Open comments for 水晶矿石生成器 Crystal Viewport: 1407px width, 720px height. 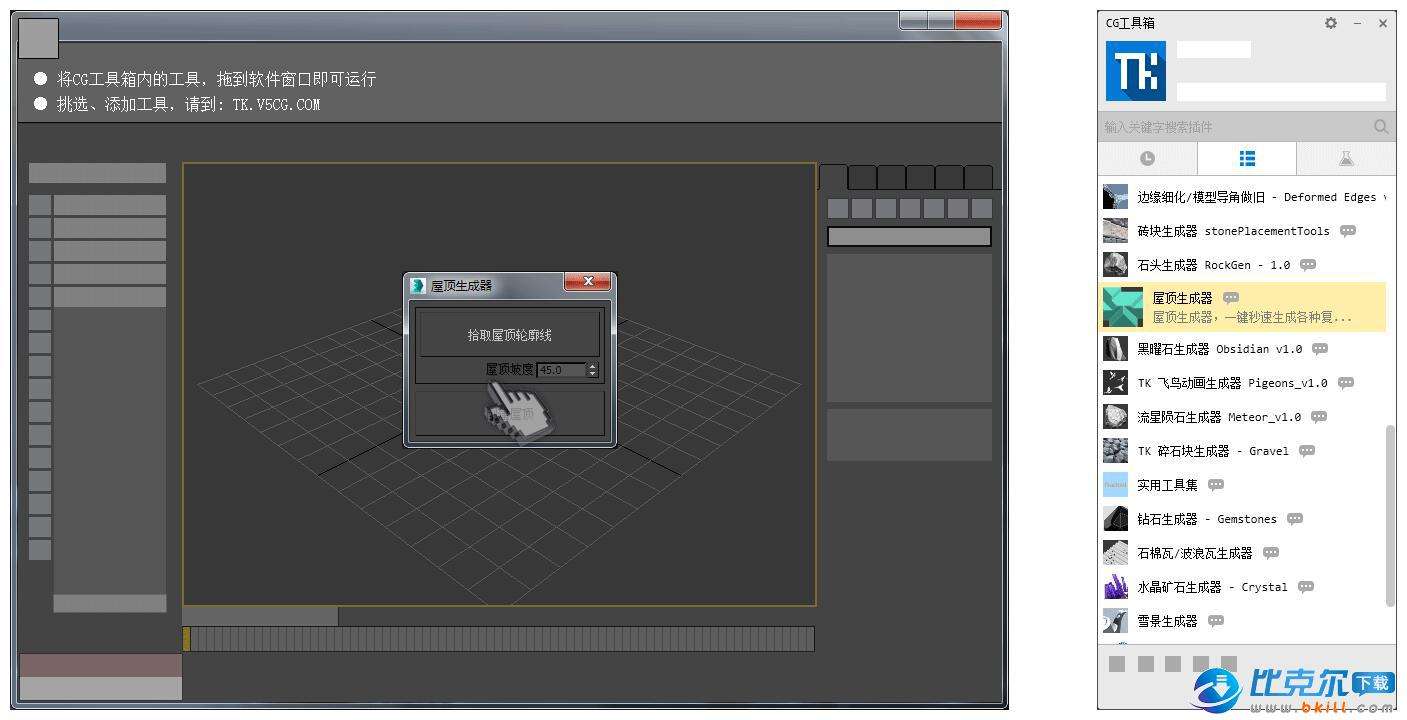click(x=1306, y=587)
